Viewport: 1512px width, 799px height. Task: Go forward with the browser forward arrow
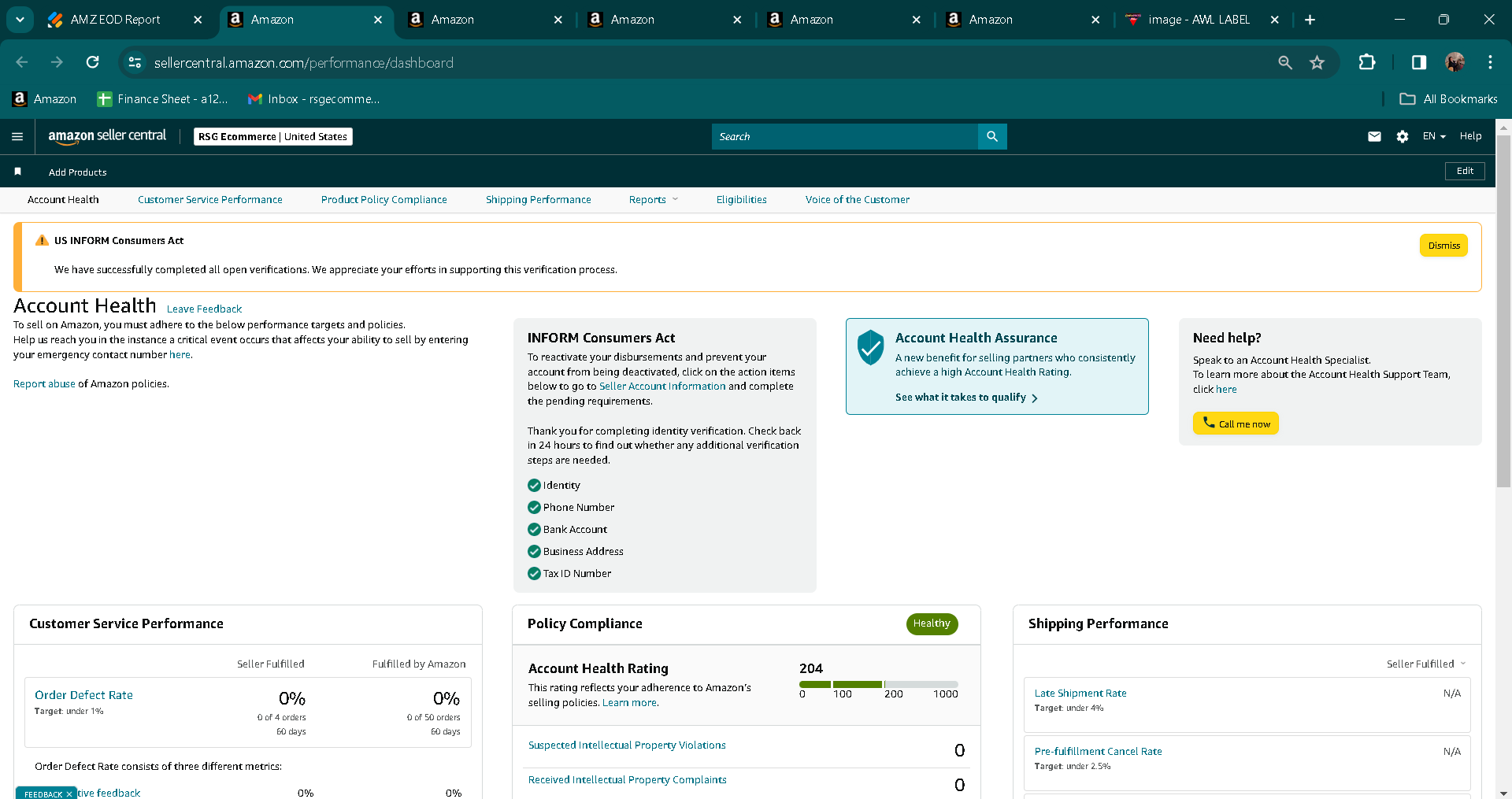click(x=57, y=62)
